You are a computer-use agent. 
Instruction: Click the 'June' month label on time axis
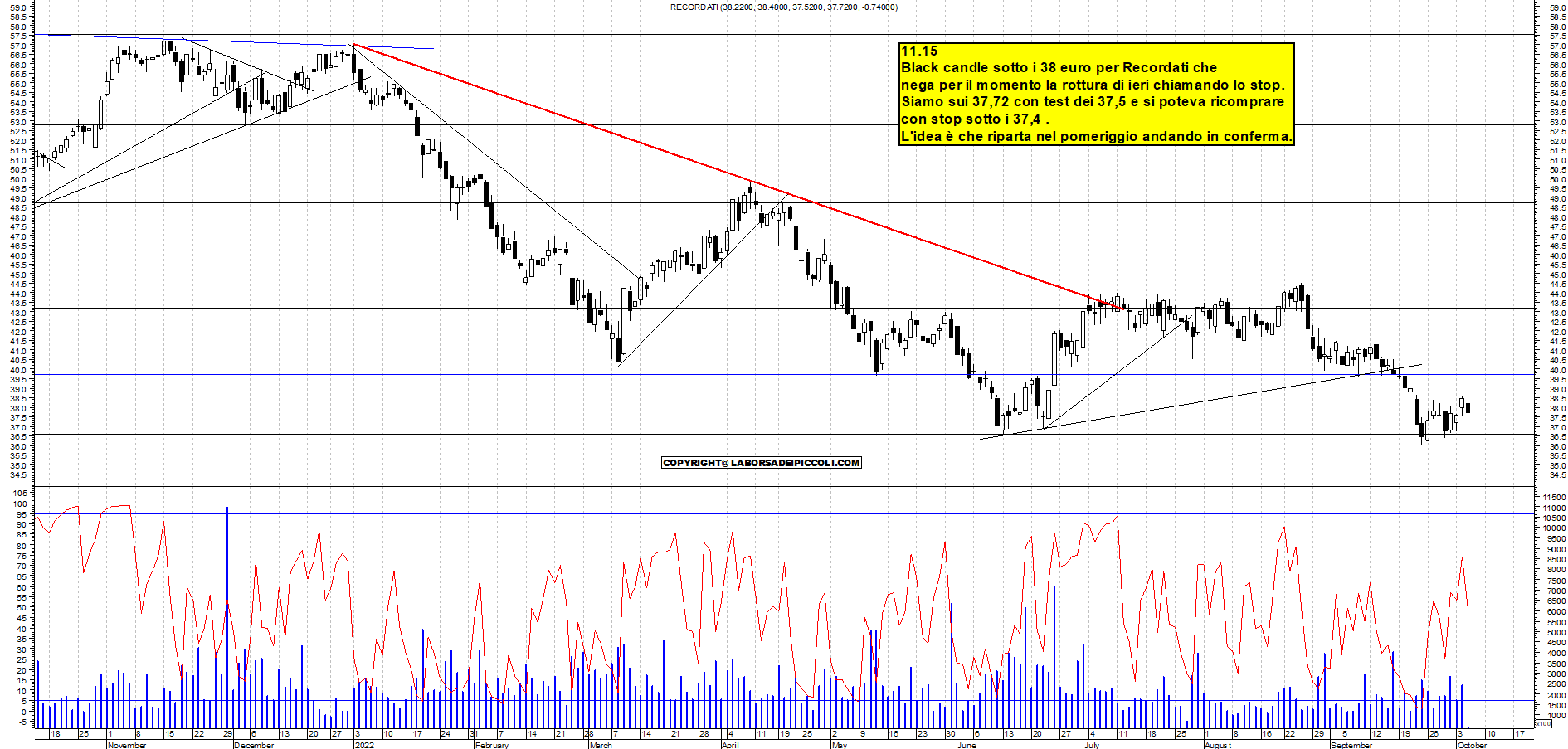click(x=967, y=745)
